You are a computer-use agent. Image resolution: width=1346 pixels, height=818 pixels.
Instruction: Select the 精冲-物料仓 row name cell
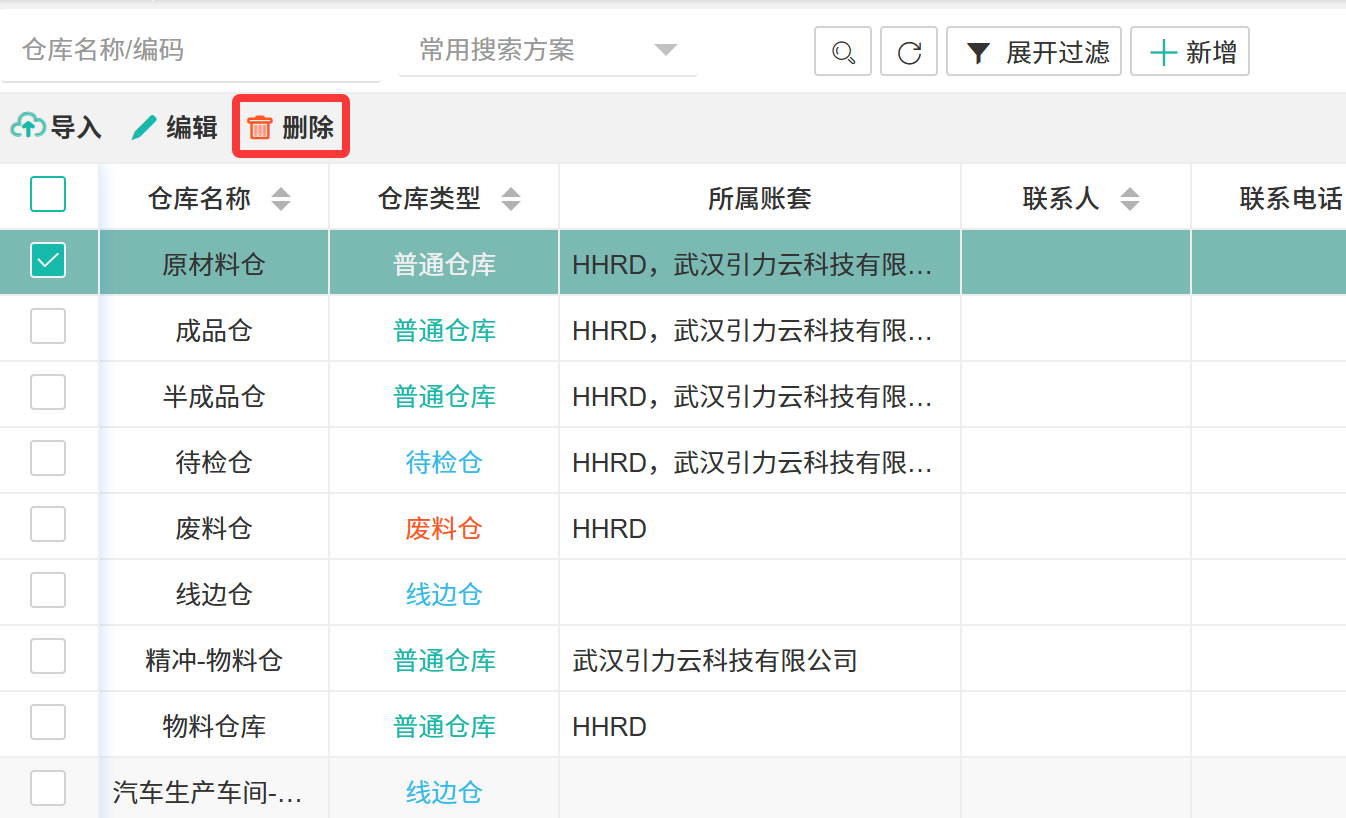pos(214,661)
